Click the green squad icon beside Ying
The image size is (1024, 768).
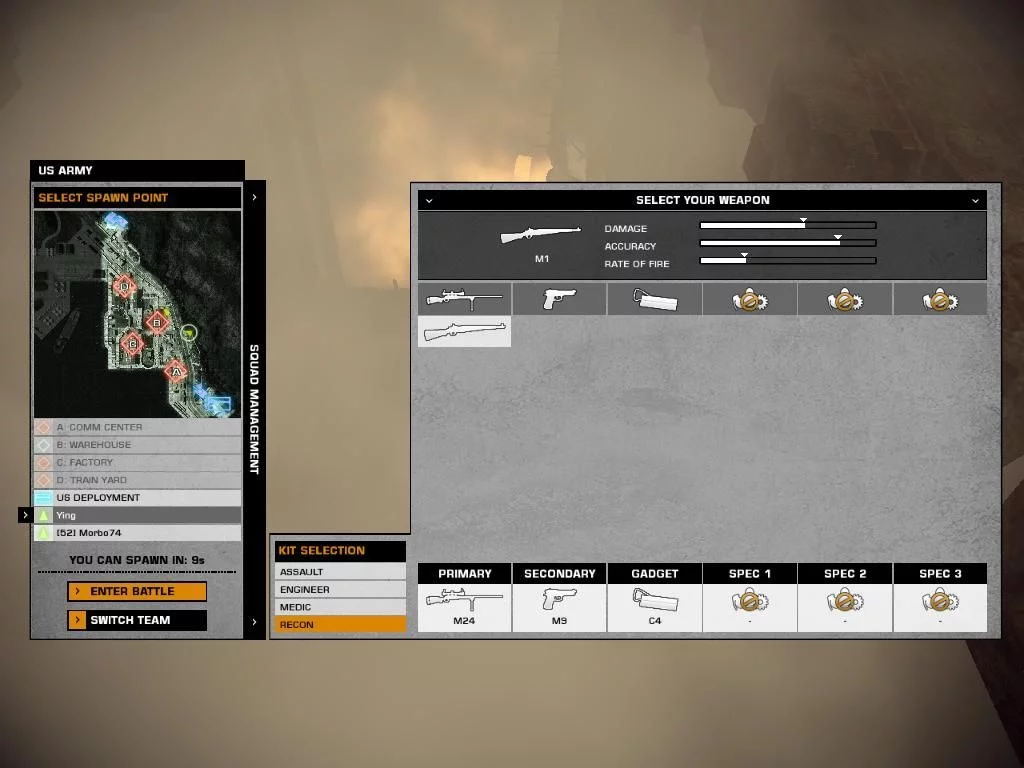tap(43, 515)
